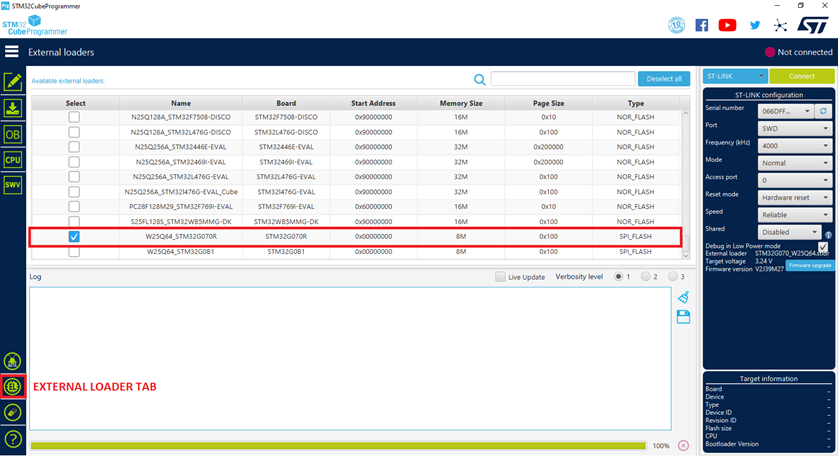Open the Port SWD dropdown
Viewport: 838px width, 456px height.
click(795, 128)
